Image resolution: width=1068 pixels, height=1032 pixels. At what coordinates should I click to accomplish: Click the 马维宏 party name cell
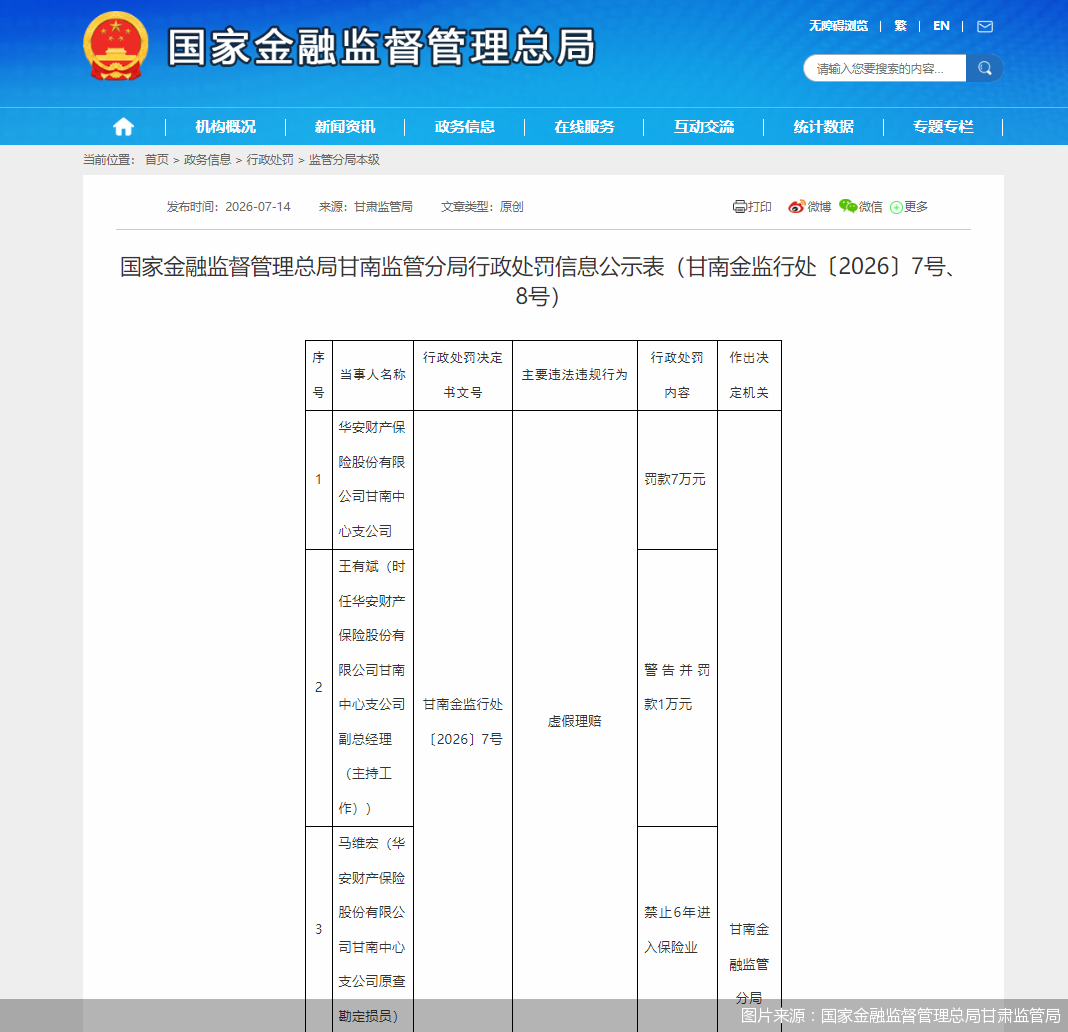click(x=373, y=929)
